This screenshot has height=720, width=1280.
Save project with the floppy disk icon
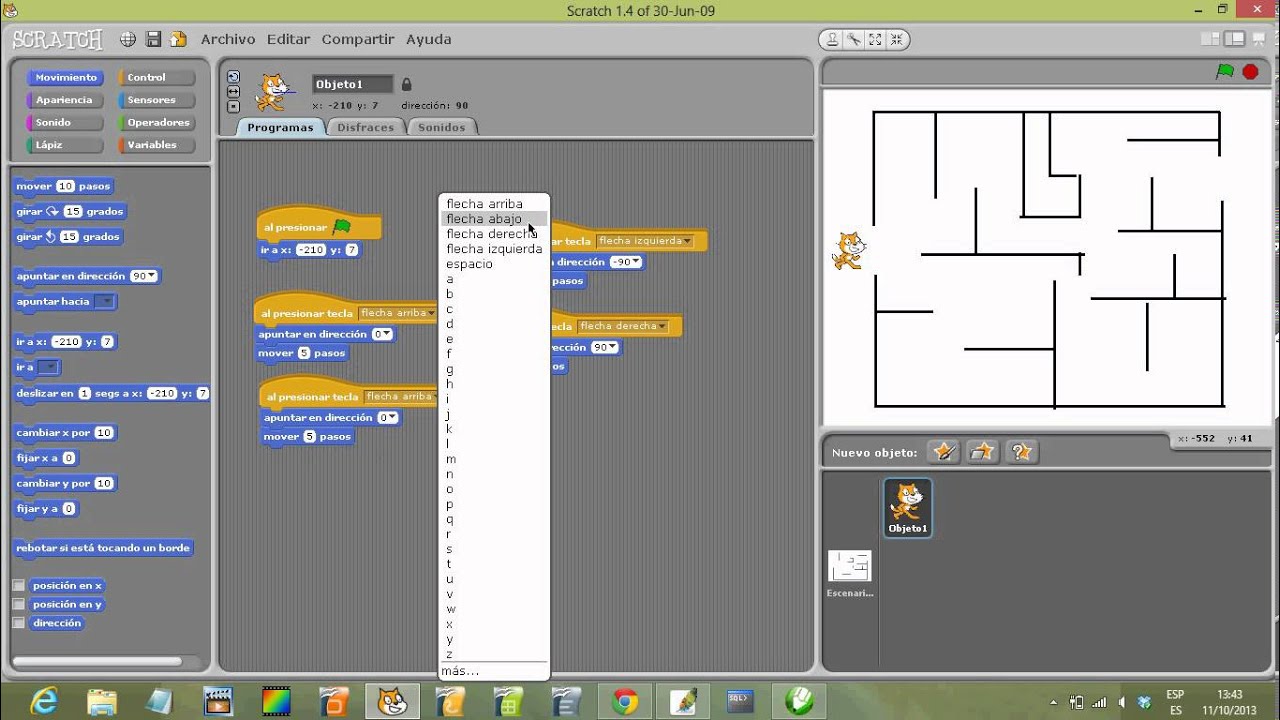[x=154, y=39]
